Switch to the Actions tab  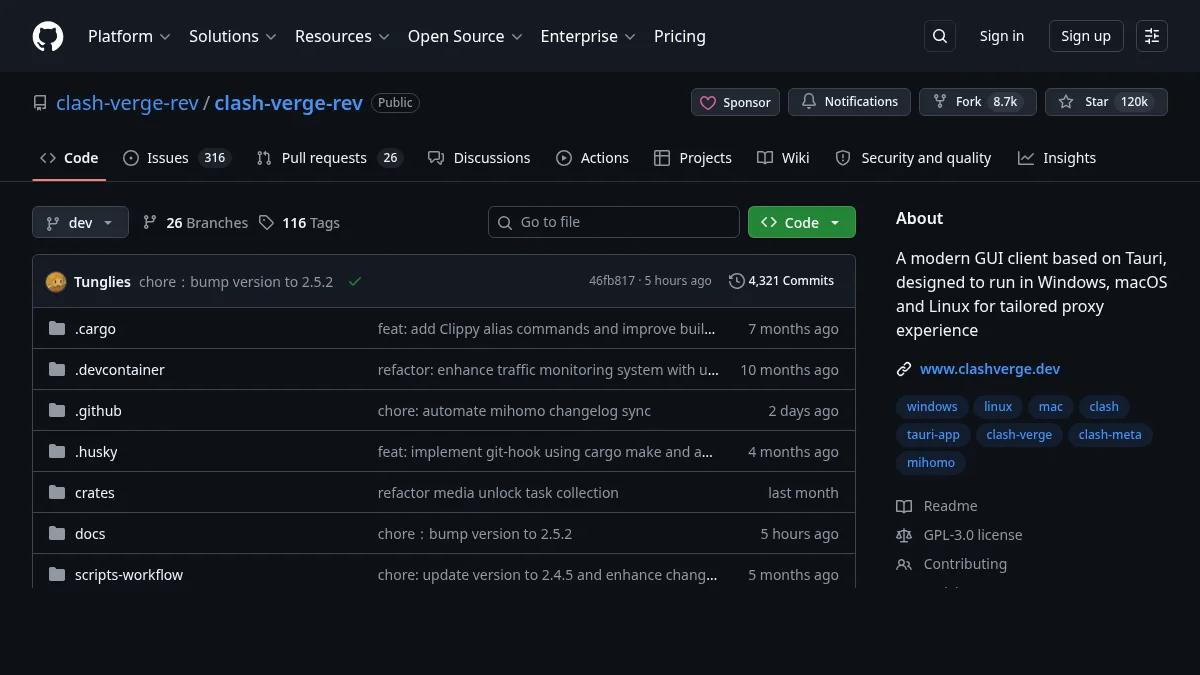click(x=593, y=158)
